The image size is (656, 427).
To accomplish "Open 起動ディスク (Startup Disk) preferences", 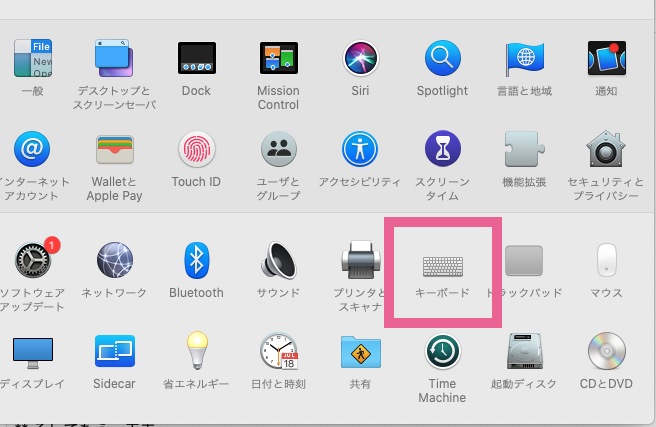I will tap(525, 351).
